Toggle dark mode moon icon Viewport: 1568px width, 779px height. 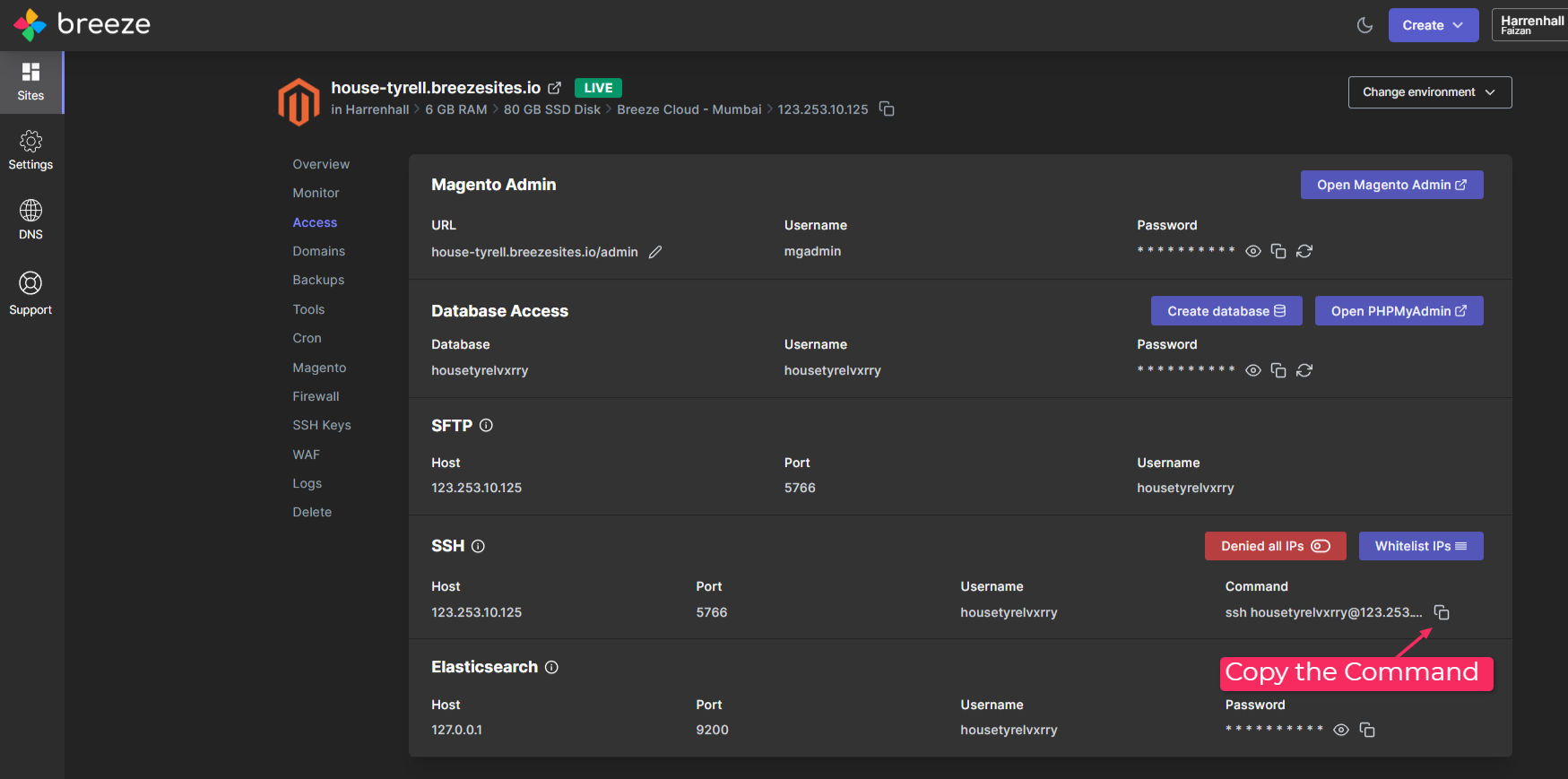coord(1364,25)
